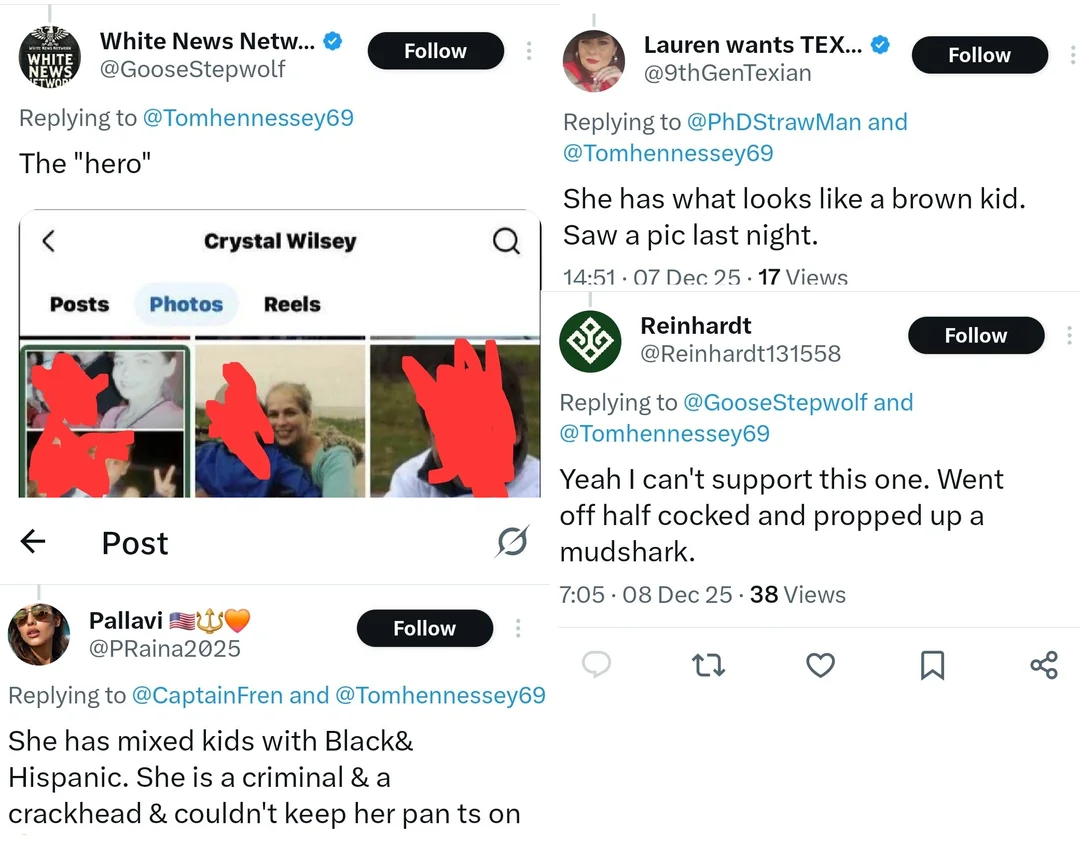Switch to the Photos tab
This screenshot has height=847, width=1080.
186,304
